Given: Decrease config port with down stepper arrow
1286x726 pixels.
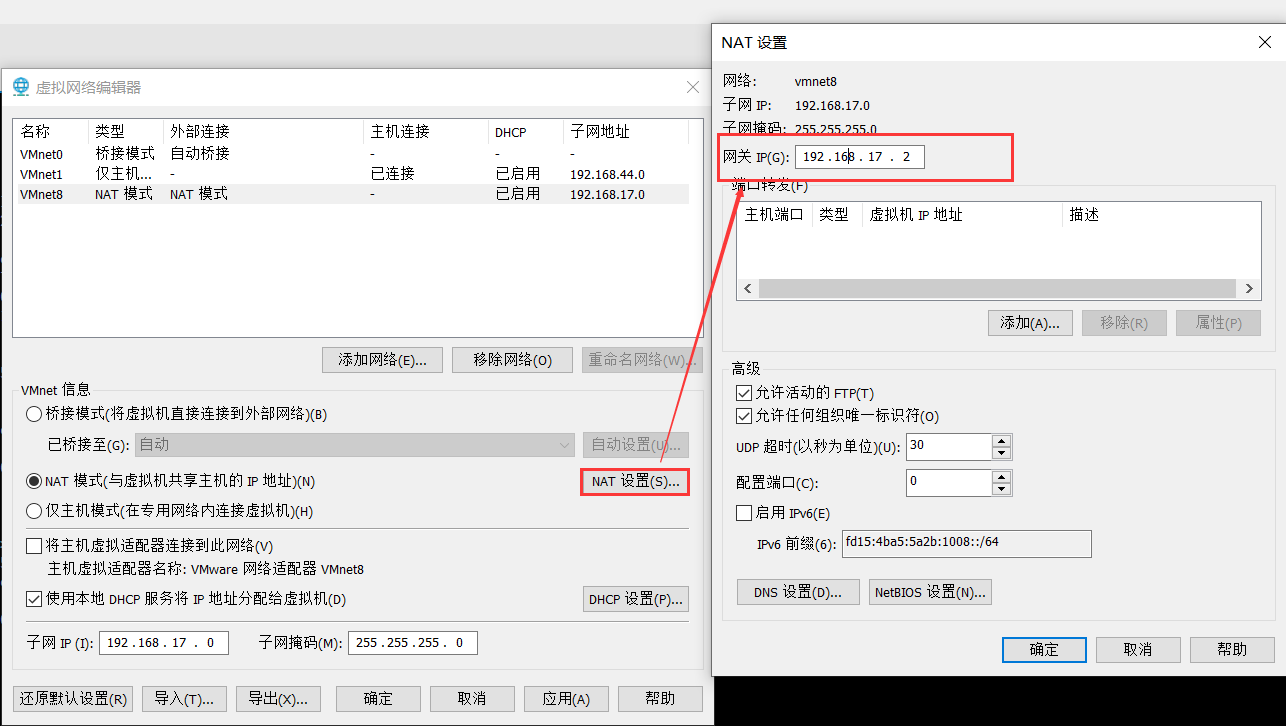Looking at the screenshot, I should (x=1001, y=489).
